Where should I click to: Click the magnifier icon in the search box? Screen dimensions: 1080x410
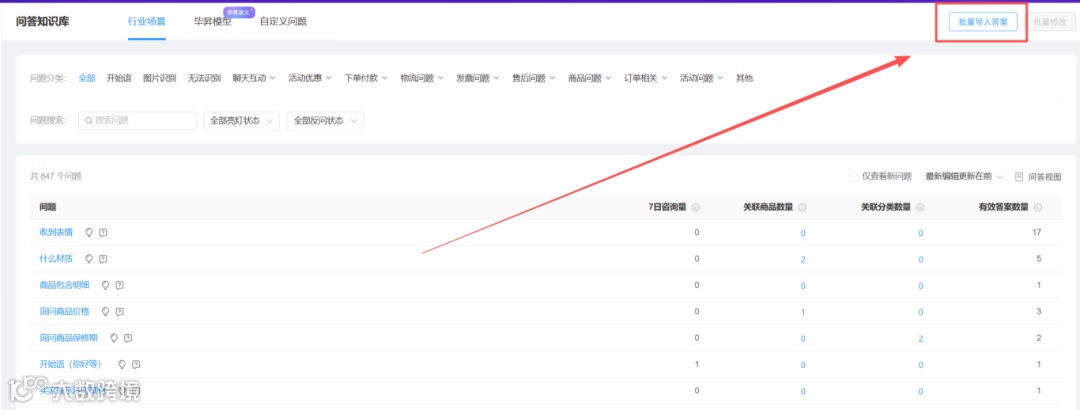point(89,121)
